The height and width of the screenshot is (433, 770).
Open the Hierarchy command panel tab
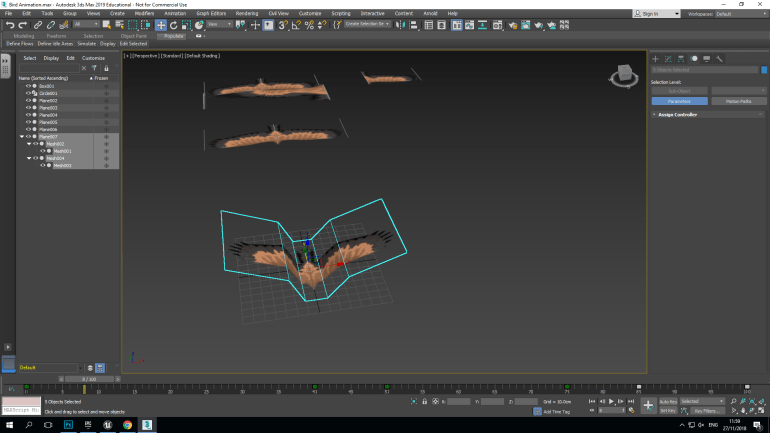click(681, 58)
